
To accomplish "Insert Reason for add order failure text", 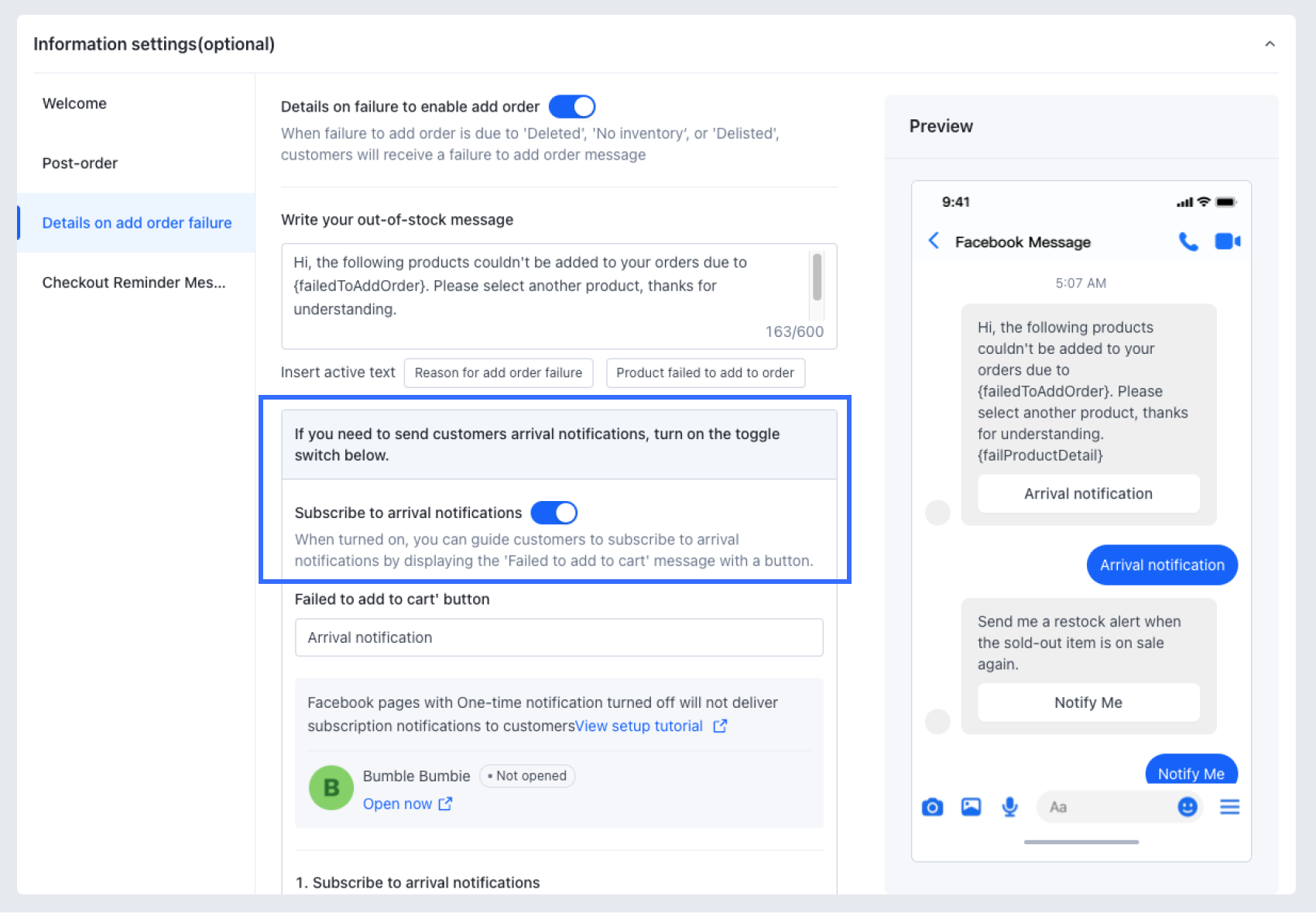I will coord(499,373).
